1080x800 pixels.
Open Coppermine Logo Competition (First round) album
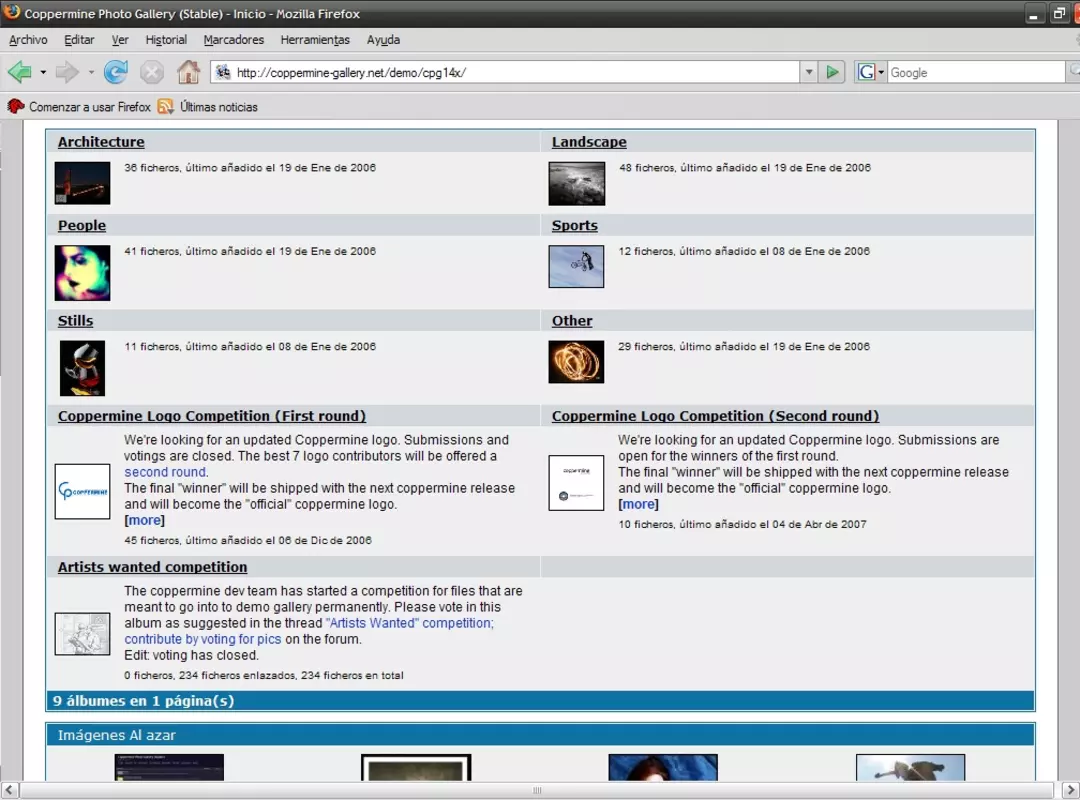pos(211,416)
